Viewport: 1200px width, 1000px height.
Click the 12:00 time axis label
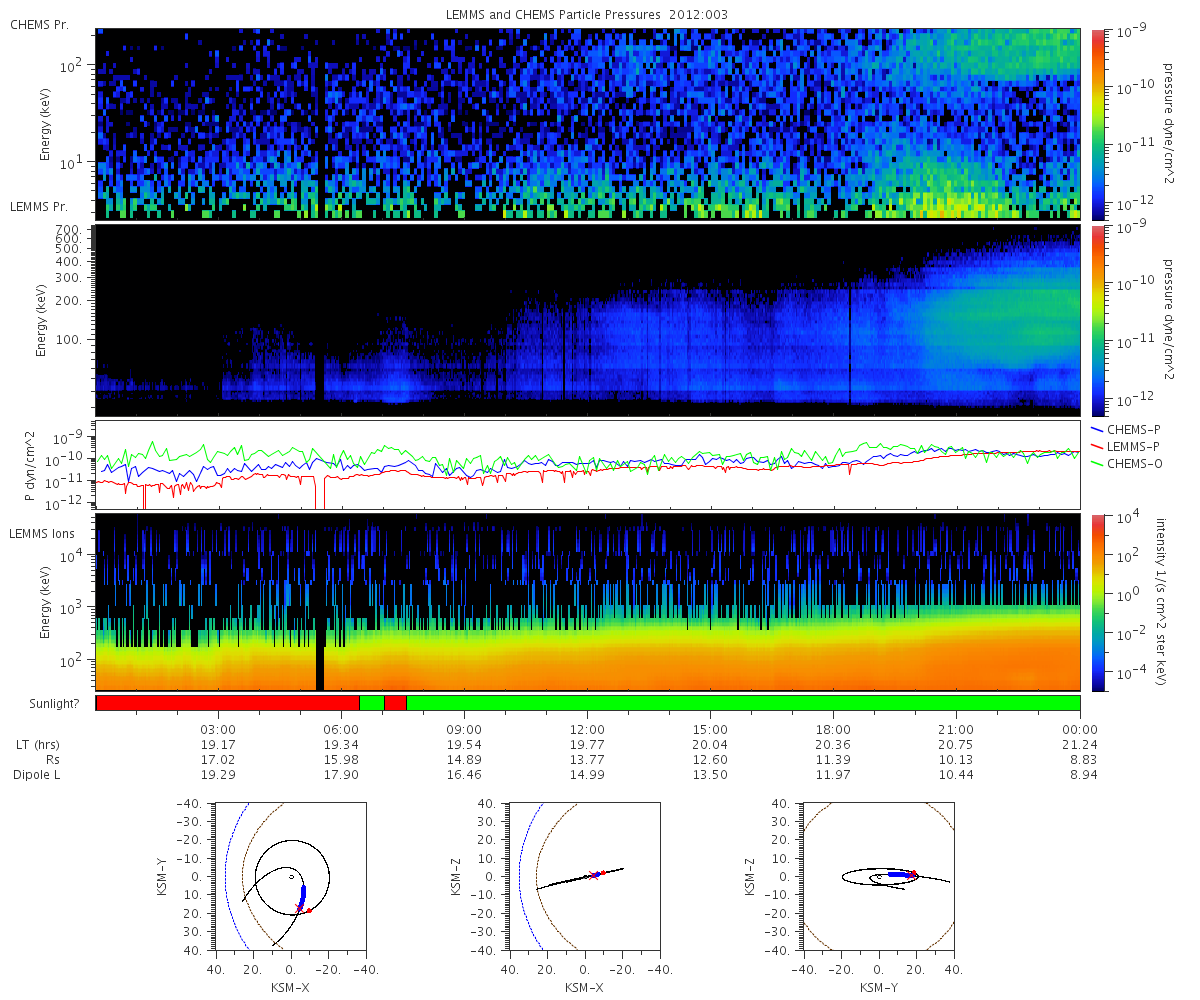point(587,729)
